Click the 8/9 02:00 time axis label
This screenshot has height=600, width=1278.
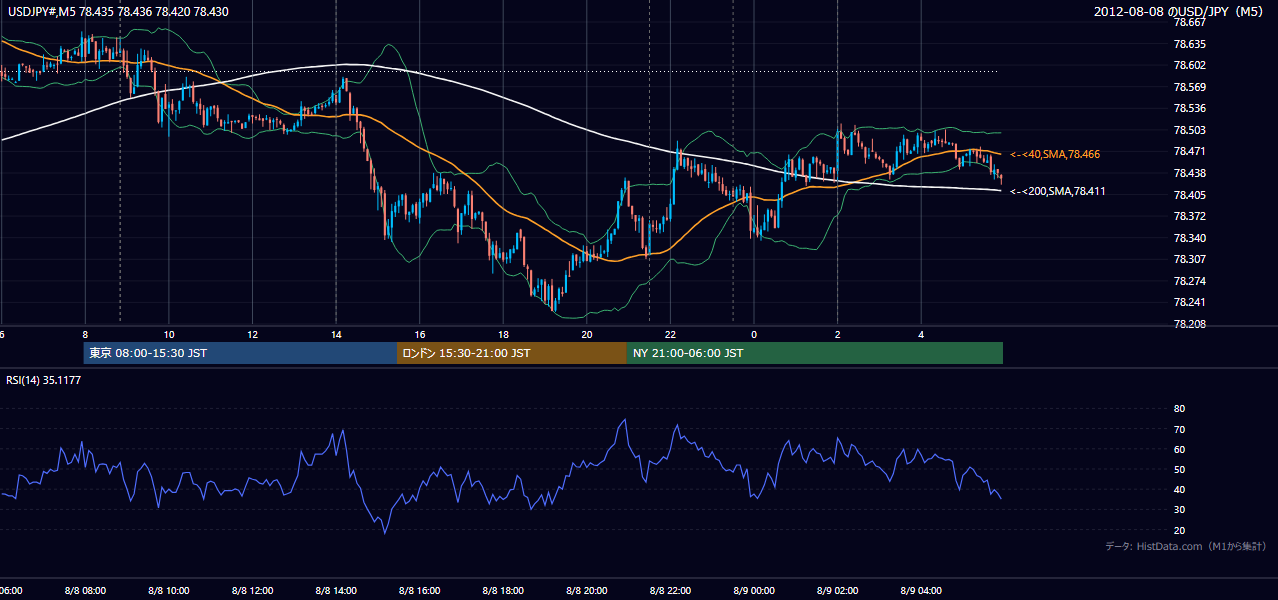click(838, 590)
